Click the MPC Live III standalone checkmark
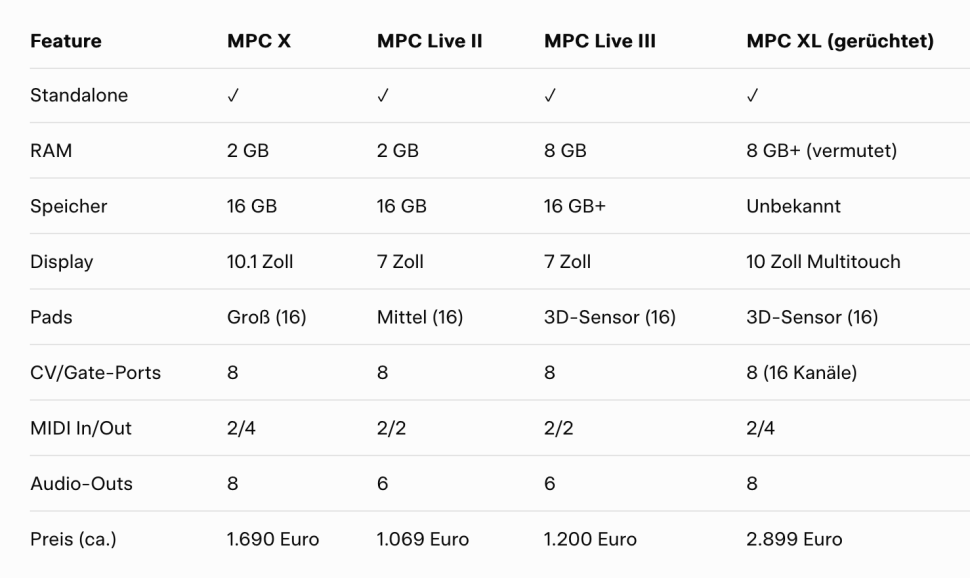The width and height of the screenshot is (970, 578). (549, 96)
